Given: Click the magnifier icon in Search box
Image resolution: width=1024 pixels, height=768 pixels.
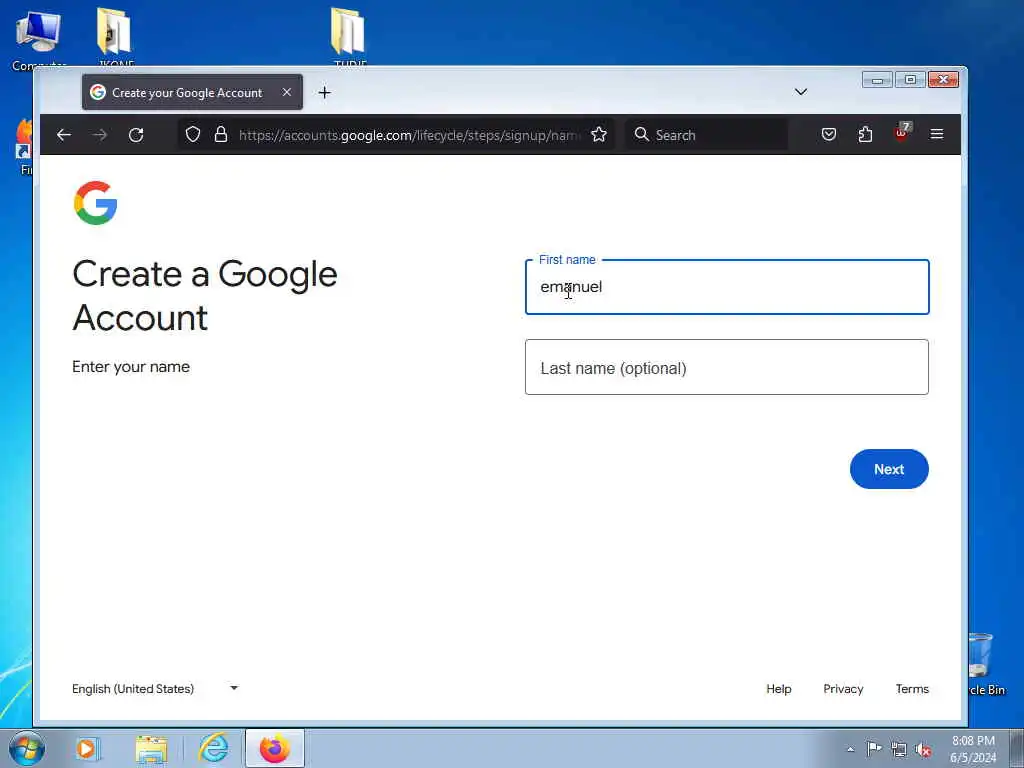Looking at the screenshot, I should point(642,135).
